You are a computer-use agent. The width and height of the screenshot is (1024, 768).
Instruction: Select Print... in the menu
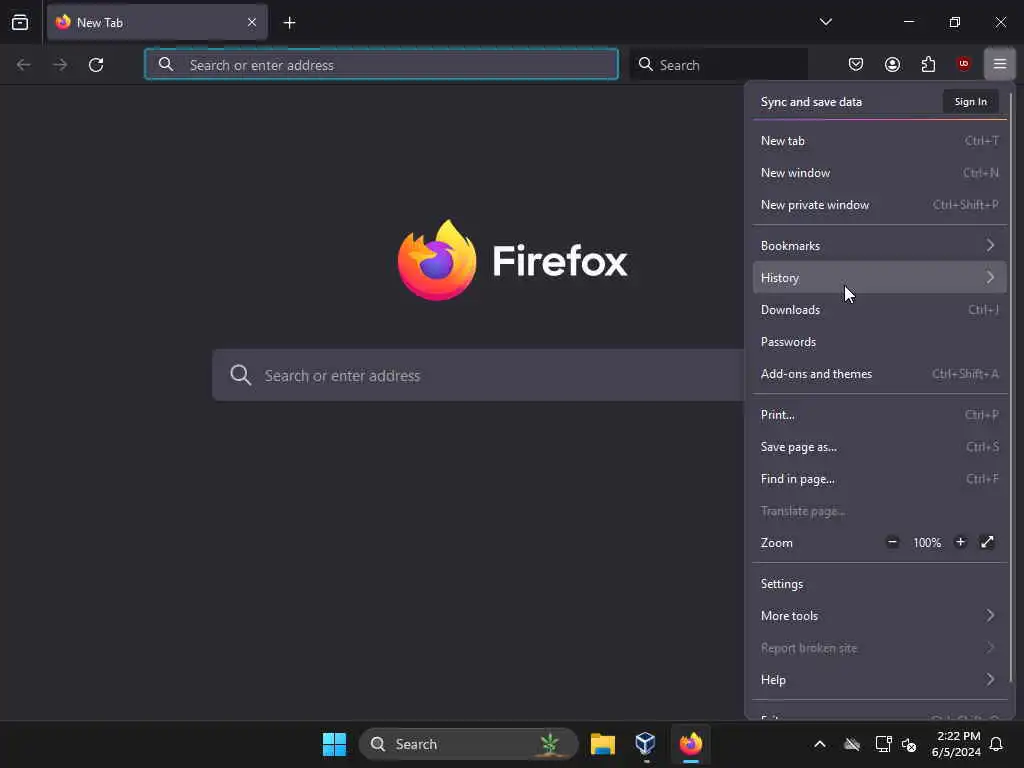(880, 415)
